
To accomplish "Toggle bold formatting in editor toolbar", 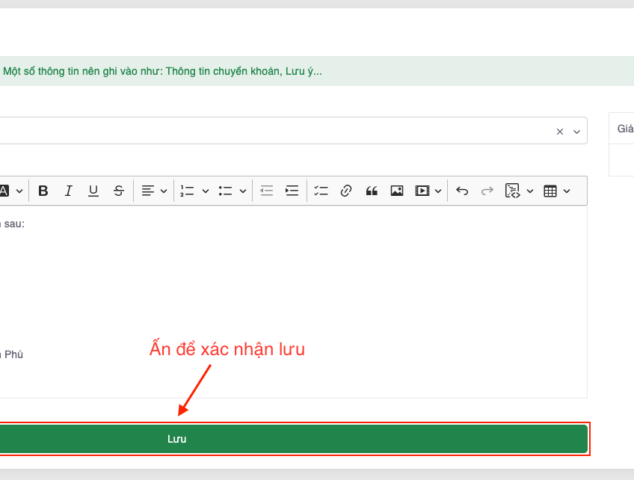I will coord(43,191).
